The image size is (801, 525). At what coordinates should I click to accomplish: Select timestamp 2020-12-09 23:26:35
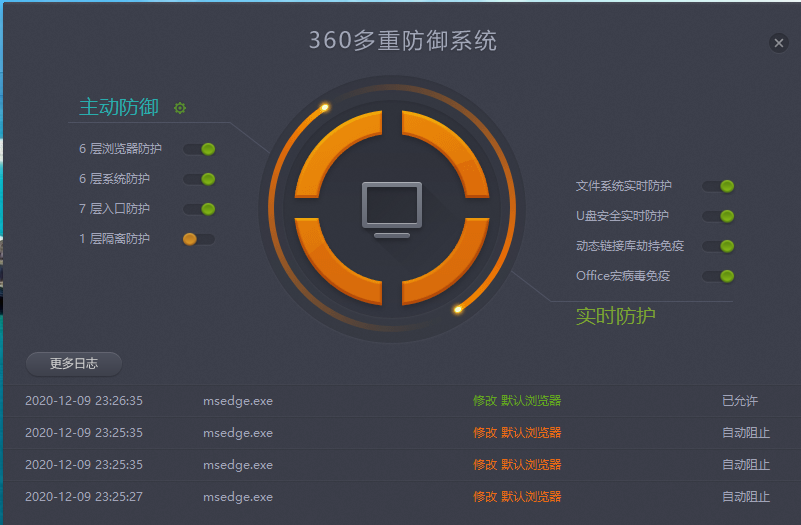pyautogui.click(x=84, y=401)
